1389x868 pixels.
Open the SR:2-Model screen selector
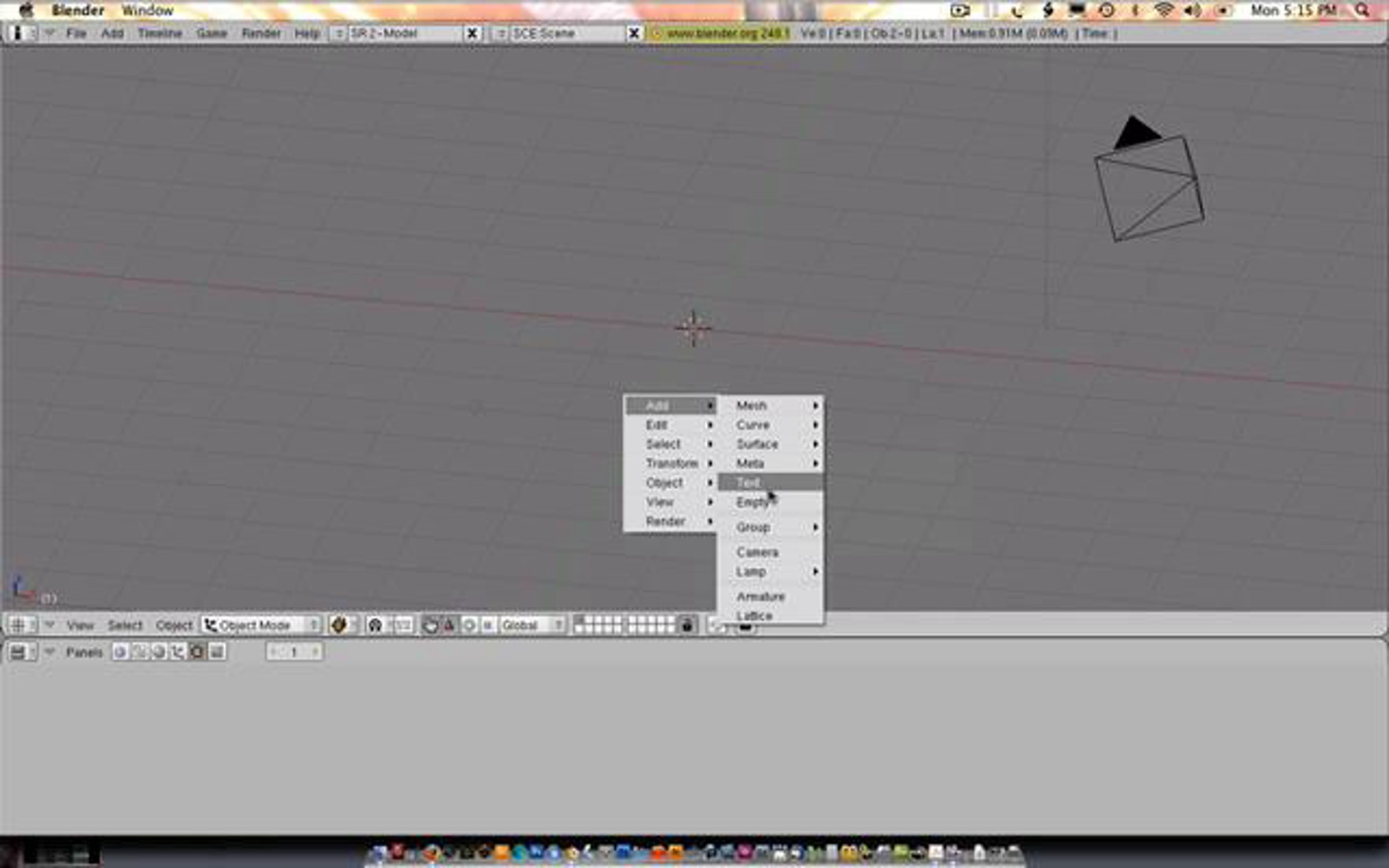(339, 34)
